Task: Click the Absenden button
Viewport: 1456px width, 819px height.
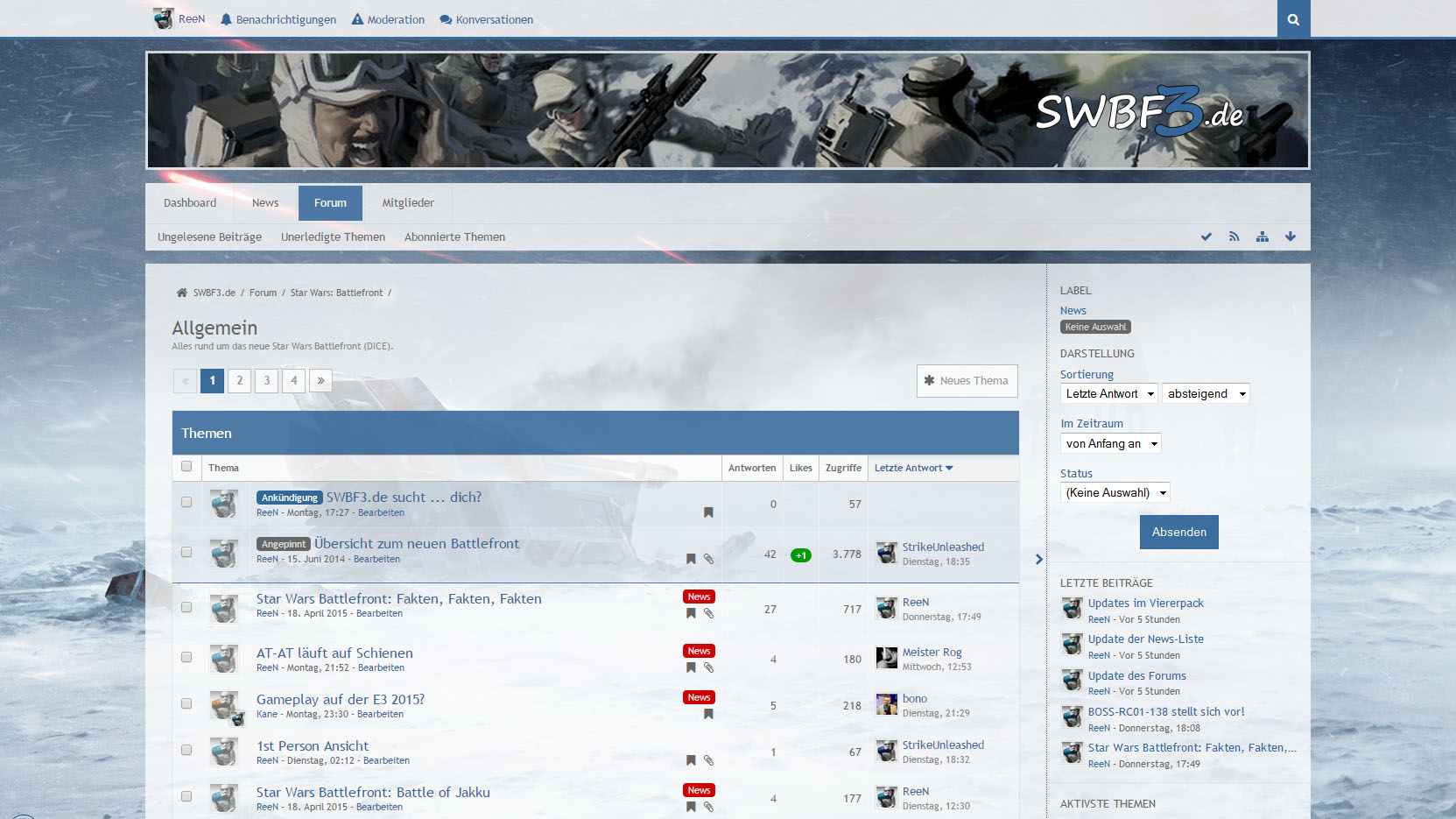Action: [x=1178, y=532]
